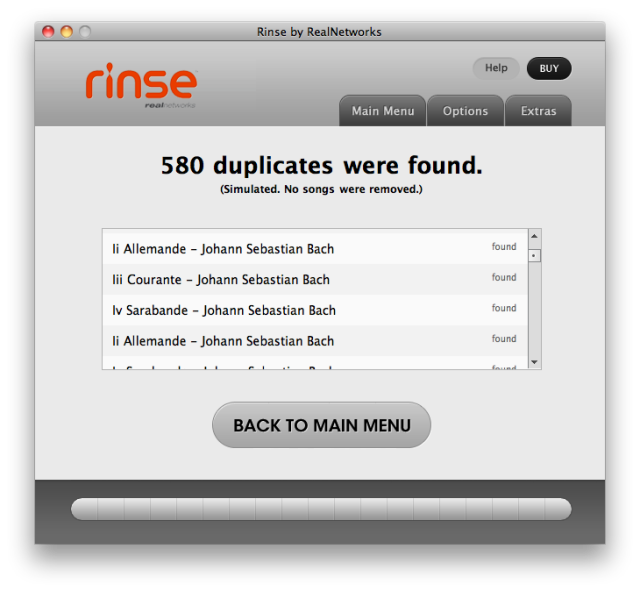This screenshot has height=592, width=640.
Task: Click the yellow minimize window button
Action: coord(67,31)
